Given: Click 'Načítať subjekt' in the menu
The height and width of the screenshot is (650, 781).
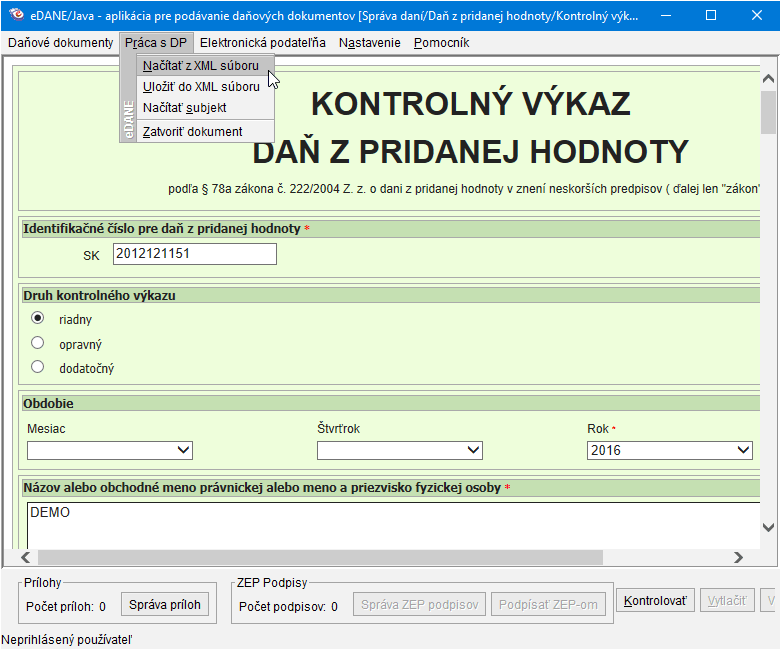Looking at the screenshot, I should click(184, 108).
